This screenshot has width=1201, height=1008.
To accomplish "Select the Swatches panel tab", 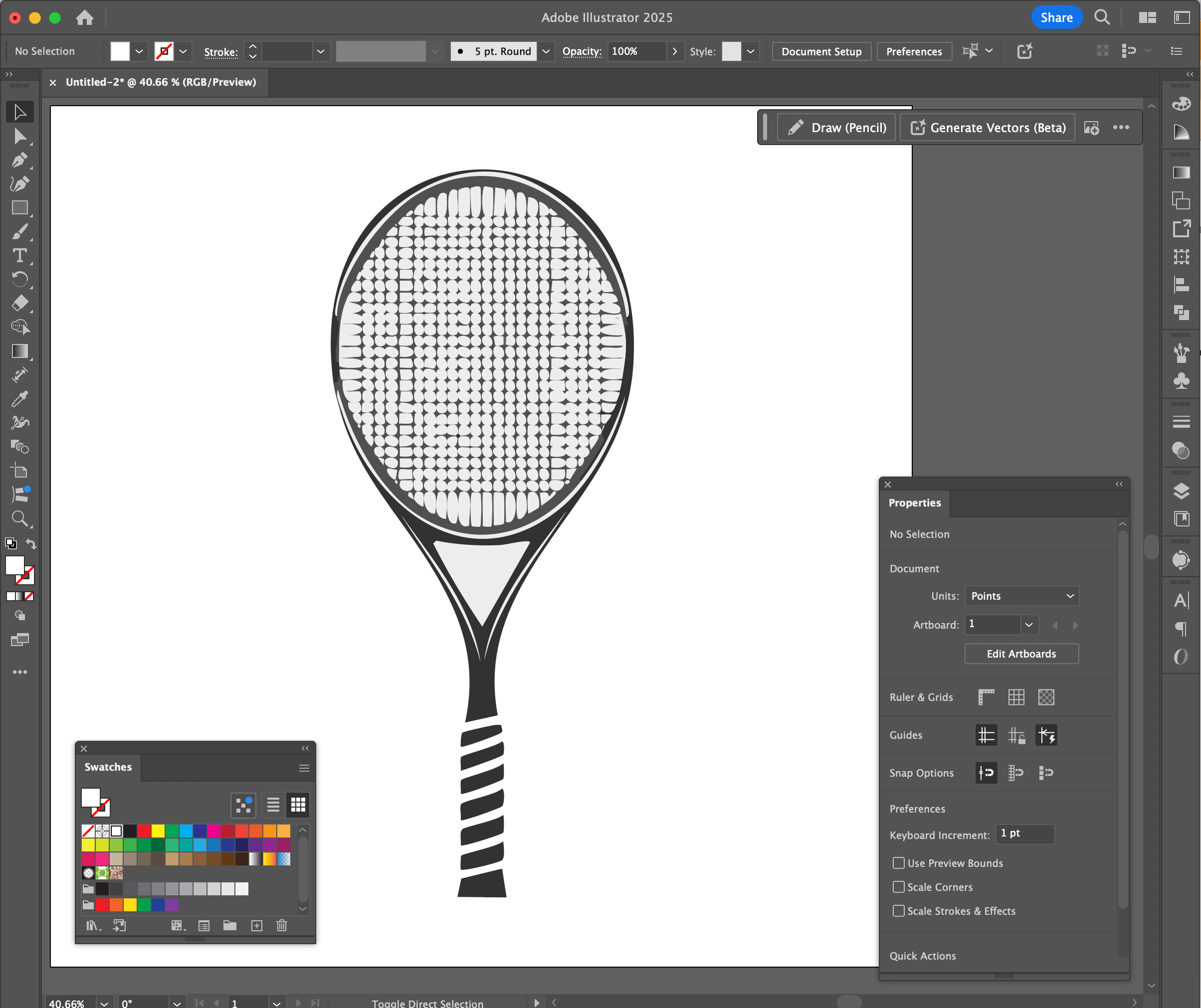I will 108,767.
